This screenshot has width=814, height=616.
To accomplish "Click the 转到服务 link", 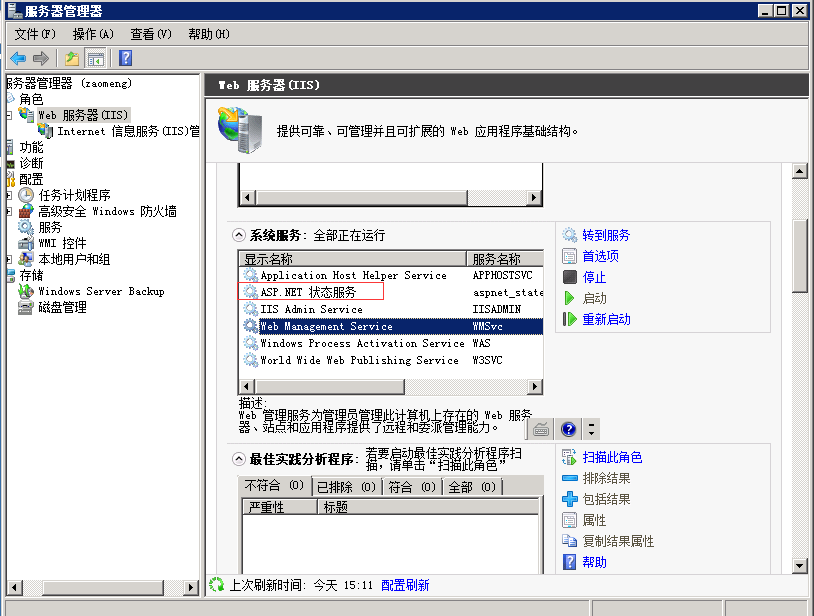I will (606, 235).
